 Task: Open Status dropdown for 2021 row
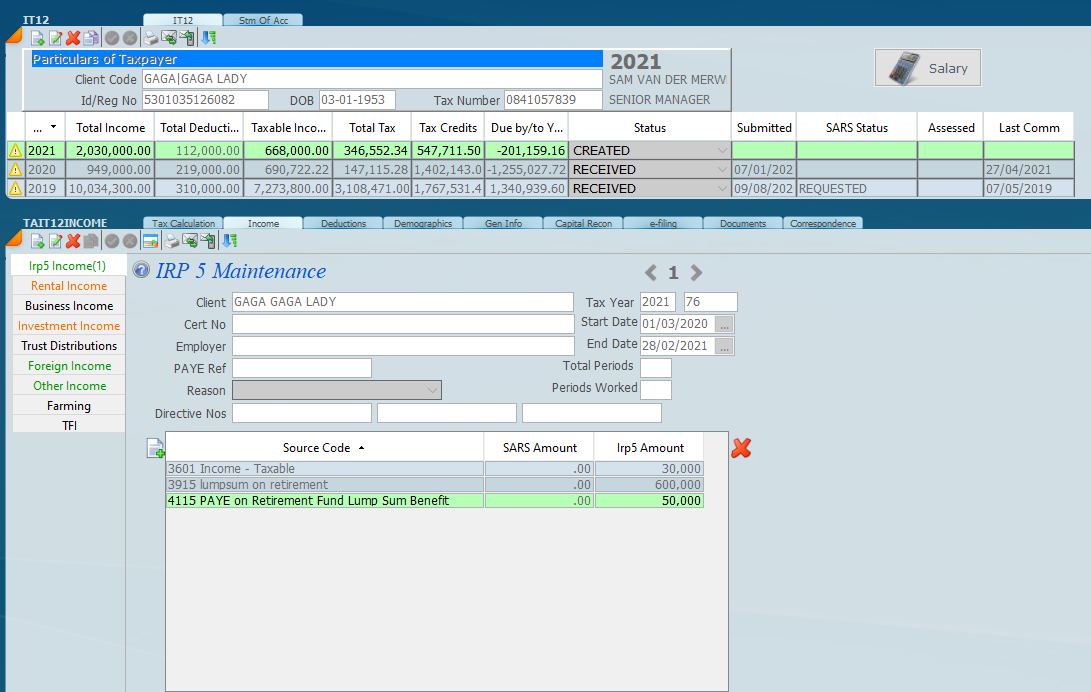[722, 151]
